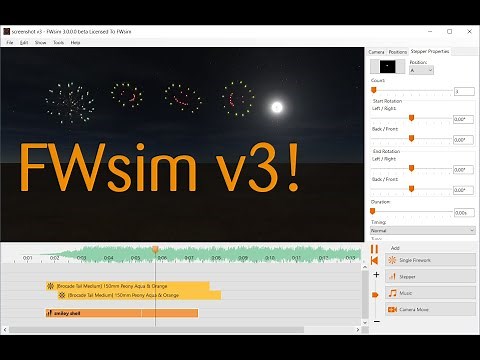This screenshot has width=480, height=360.
Task: Click the Count slider handle
Action: (x=374, y=90)
